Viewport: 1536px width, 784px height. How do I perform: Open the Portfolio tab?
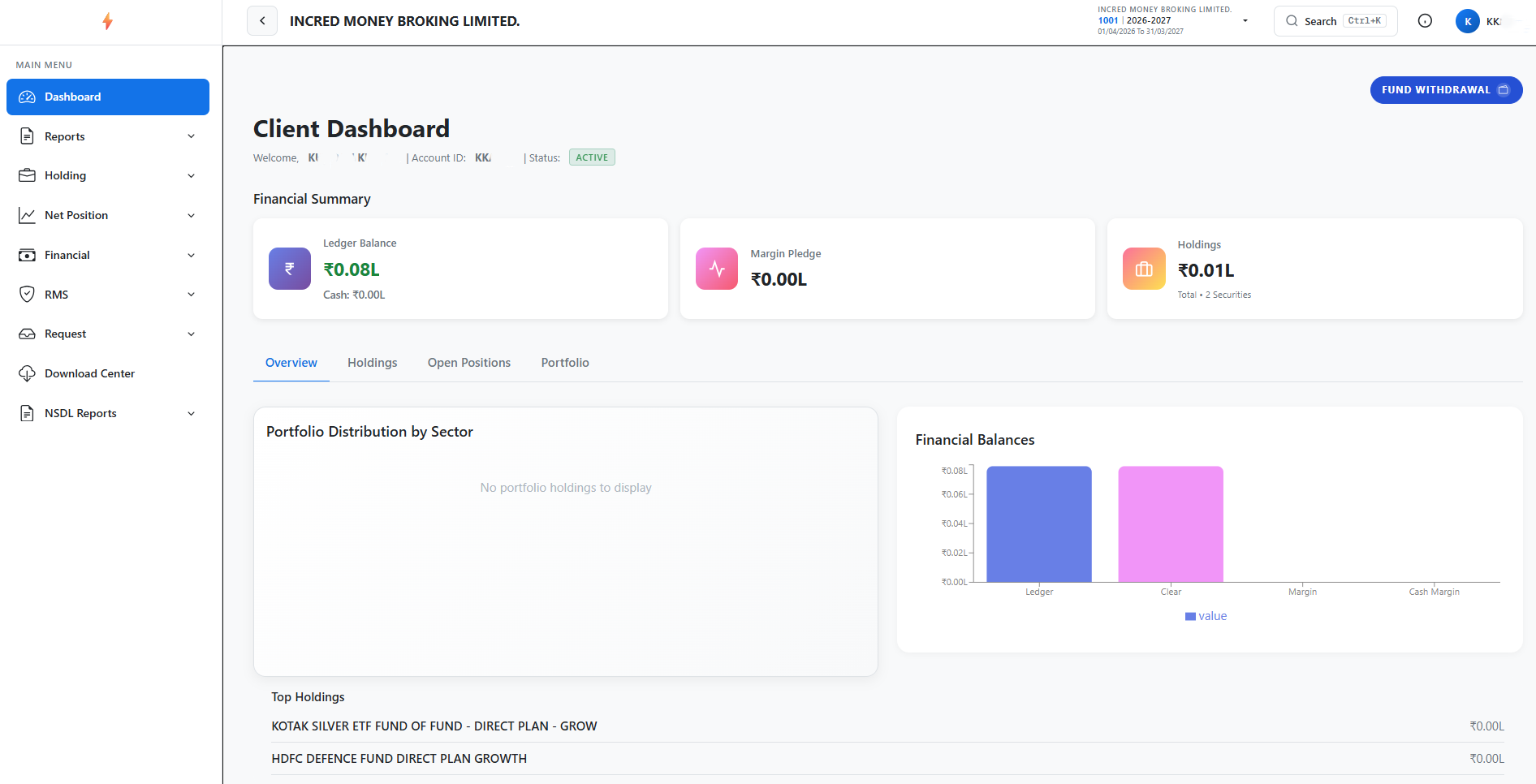(x=565, y=363)
